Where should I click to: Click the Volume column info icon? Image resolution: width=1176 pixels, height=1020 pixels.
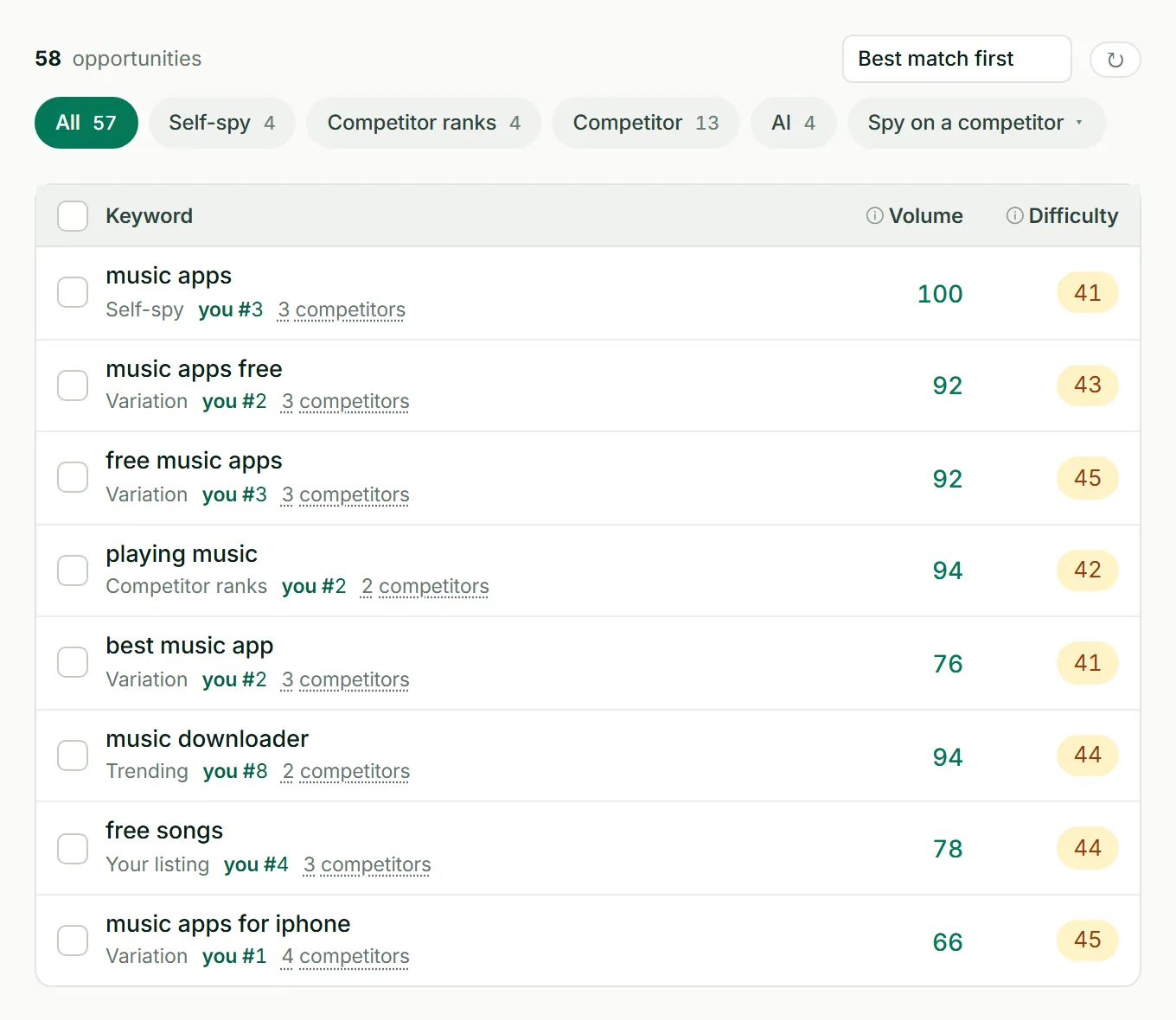point(875,216)
